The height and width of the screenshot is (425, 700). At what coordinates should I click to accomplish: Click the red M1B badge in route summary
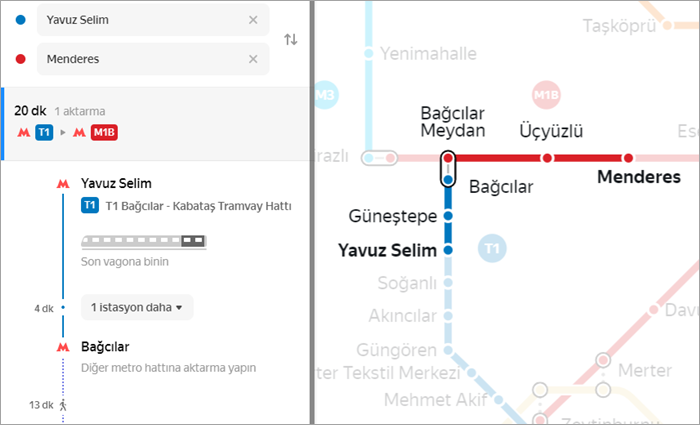coord(104,133)
